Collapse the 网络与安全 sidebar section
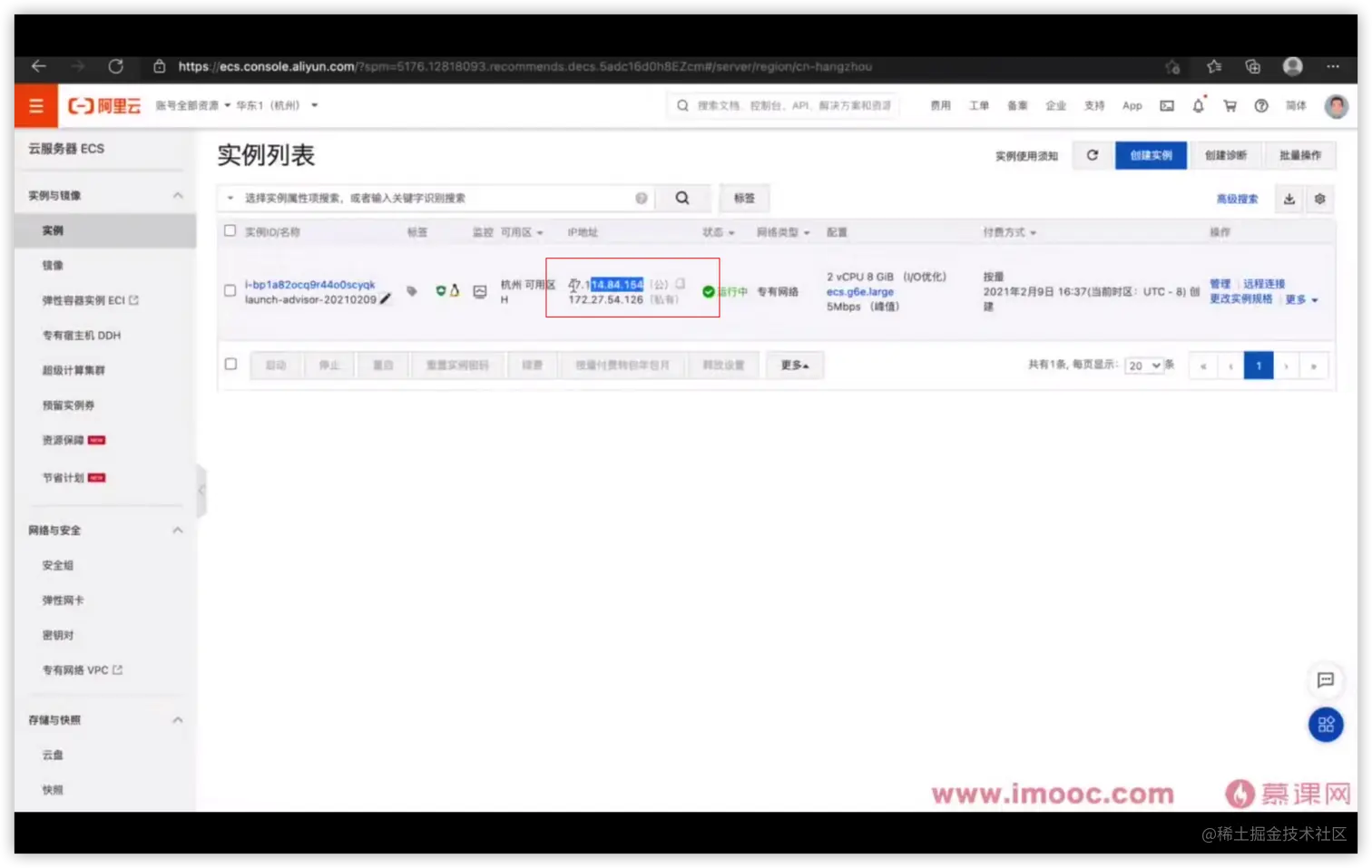 [x=178, y=531]
